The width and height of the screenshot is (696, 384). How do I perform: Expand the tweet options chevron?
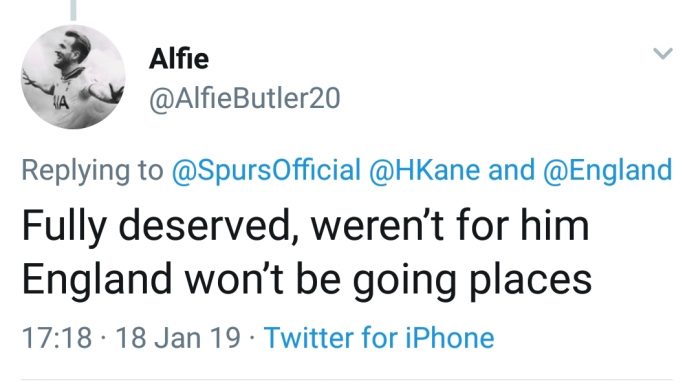[663, 54]
